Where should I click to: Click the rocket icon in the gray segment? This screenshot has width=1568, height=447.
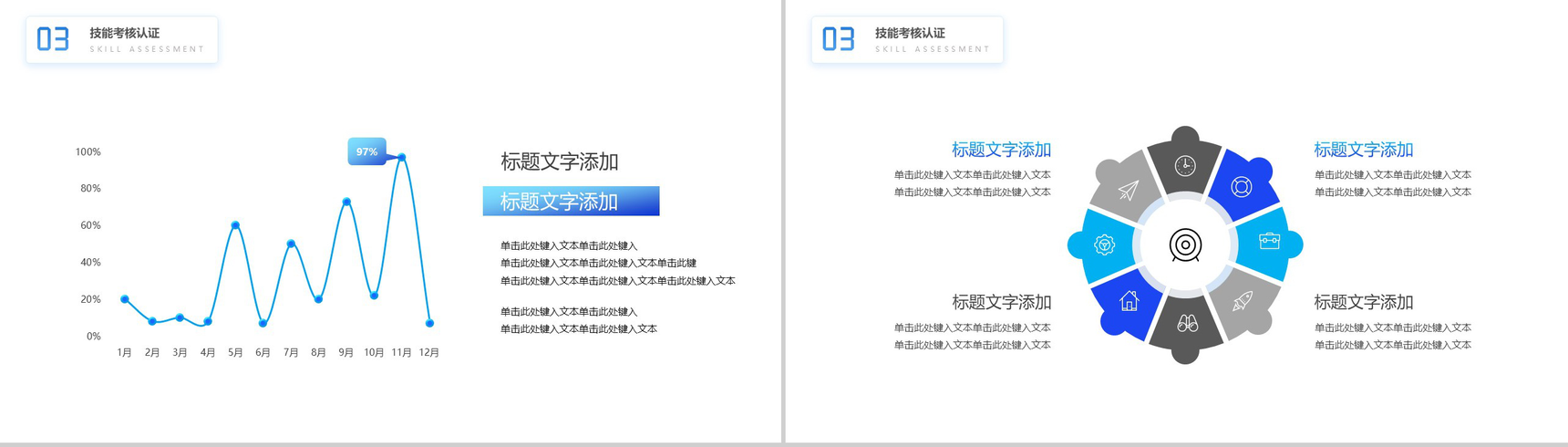point(1242,301)
